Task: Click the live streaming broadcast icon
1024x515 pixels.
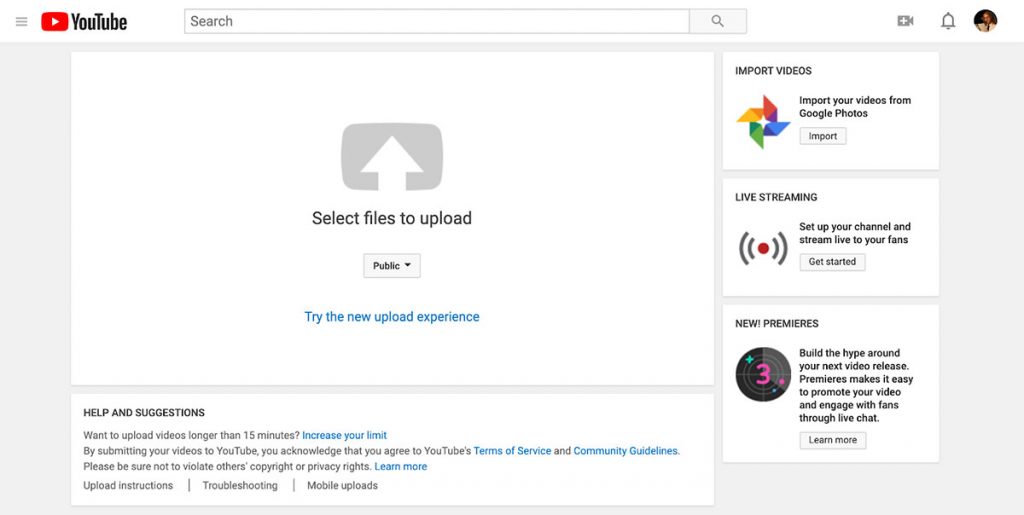Action: click(x=763, y=247)
